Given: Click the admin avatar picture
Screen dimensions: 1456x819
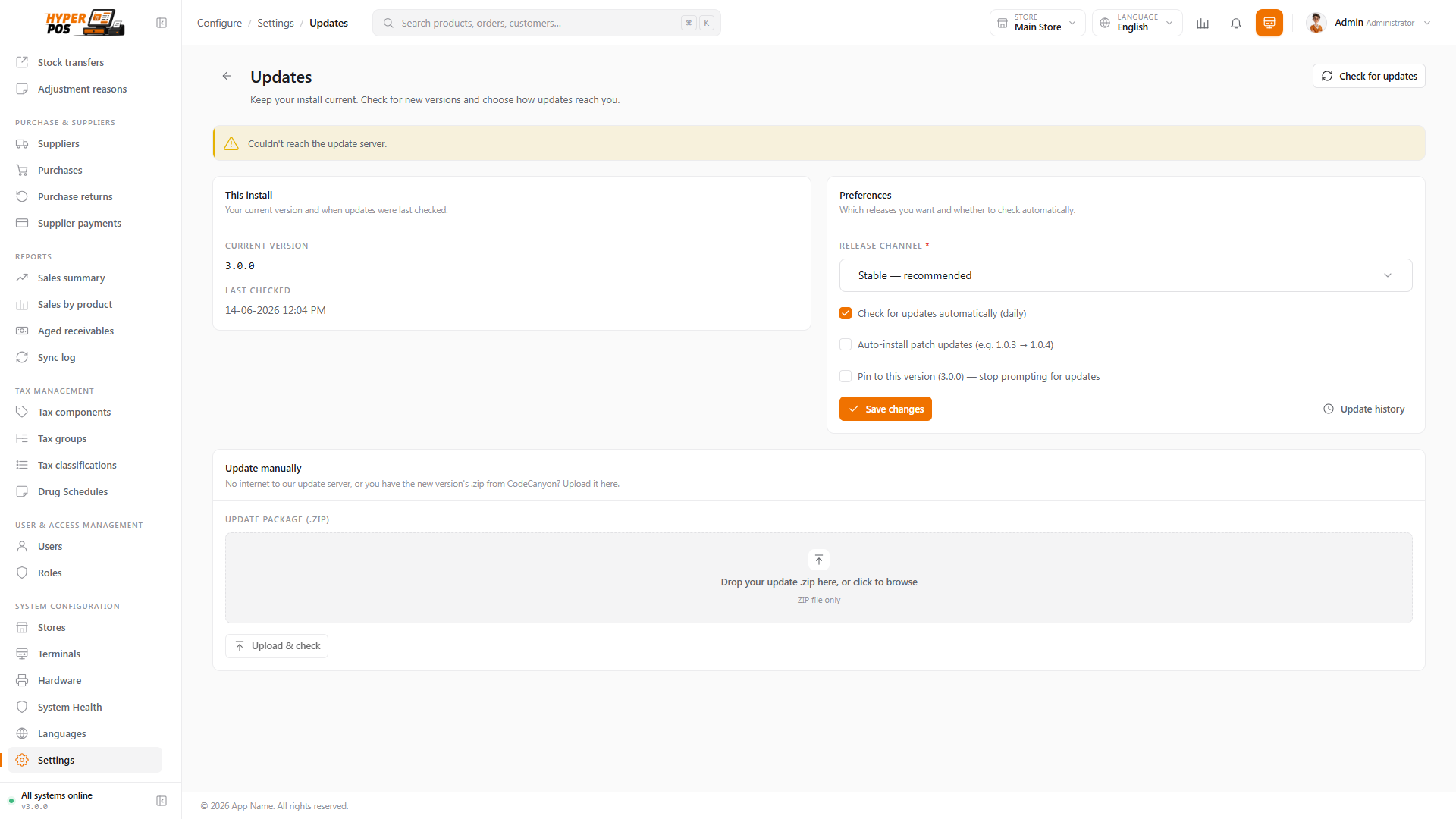Looking at the screenshot, I should pos(1316,23).
